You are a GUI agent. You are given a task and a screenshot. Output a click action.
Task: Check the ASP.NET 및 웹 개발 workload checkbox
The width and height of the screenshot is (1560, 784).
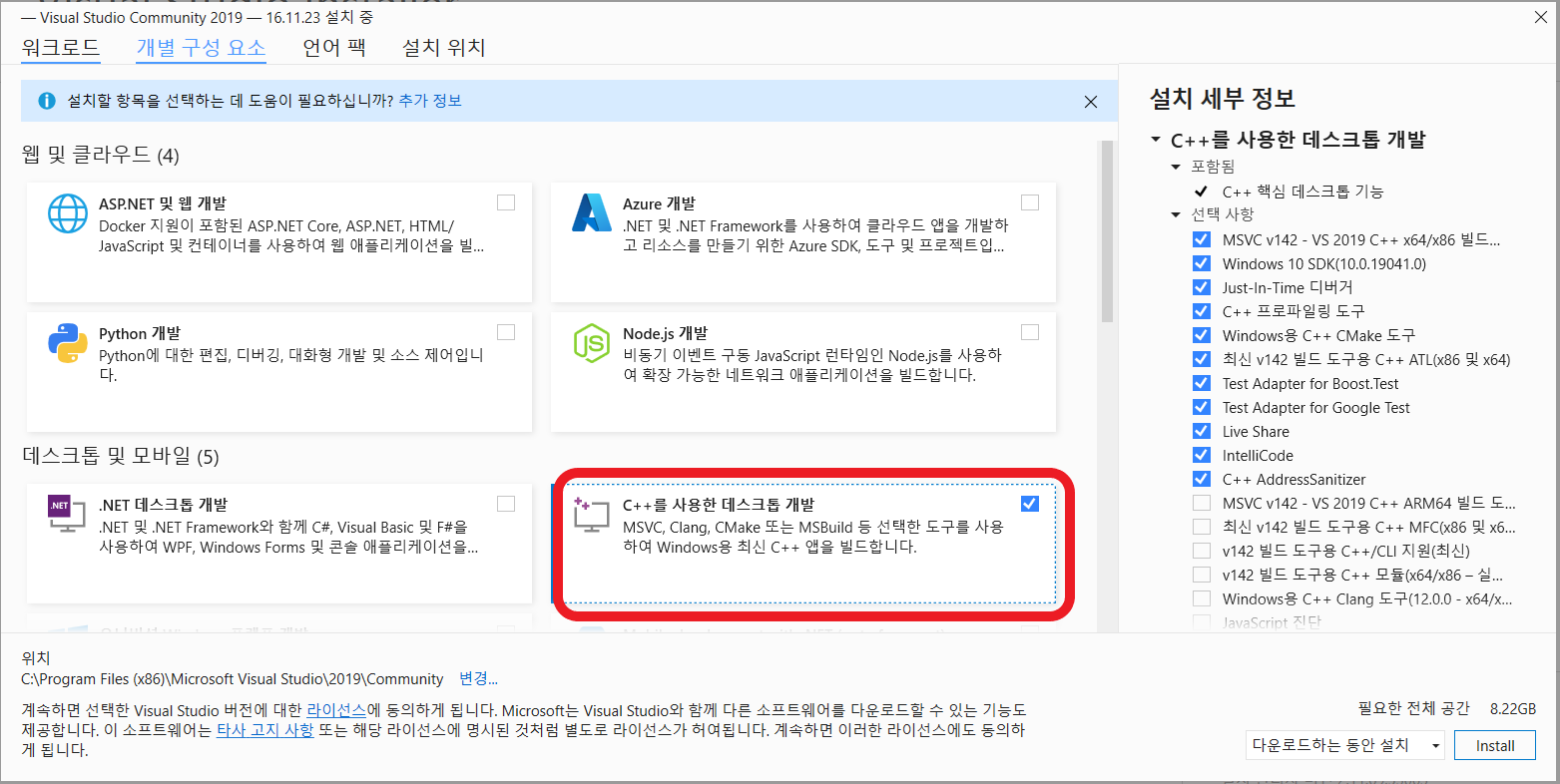(x=506, y=202)
